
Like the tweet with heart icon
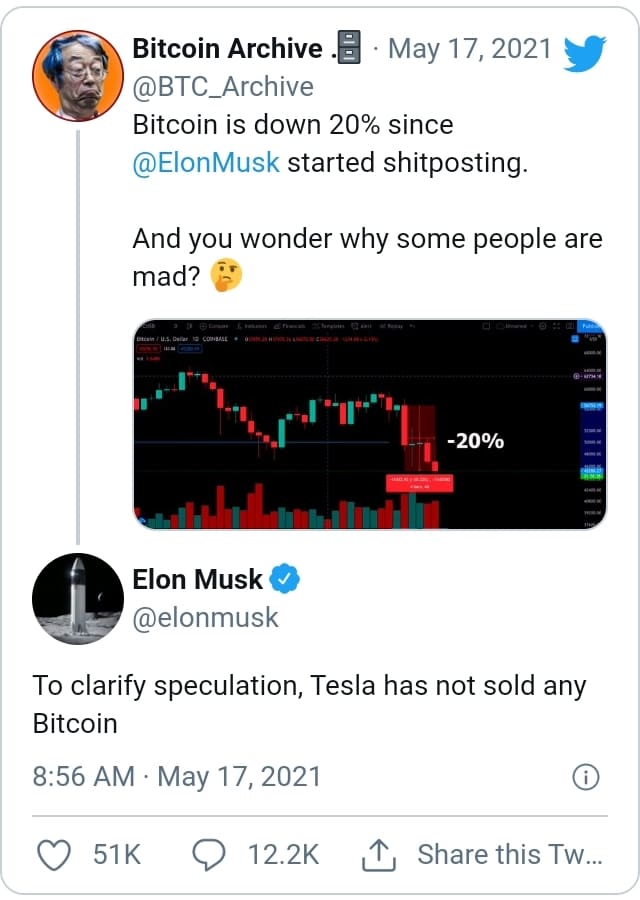(x=54, y=855)
